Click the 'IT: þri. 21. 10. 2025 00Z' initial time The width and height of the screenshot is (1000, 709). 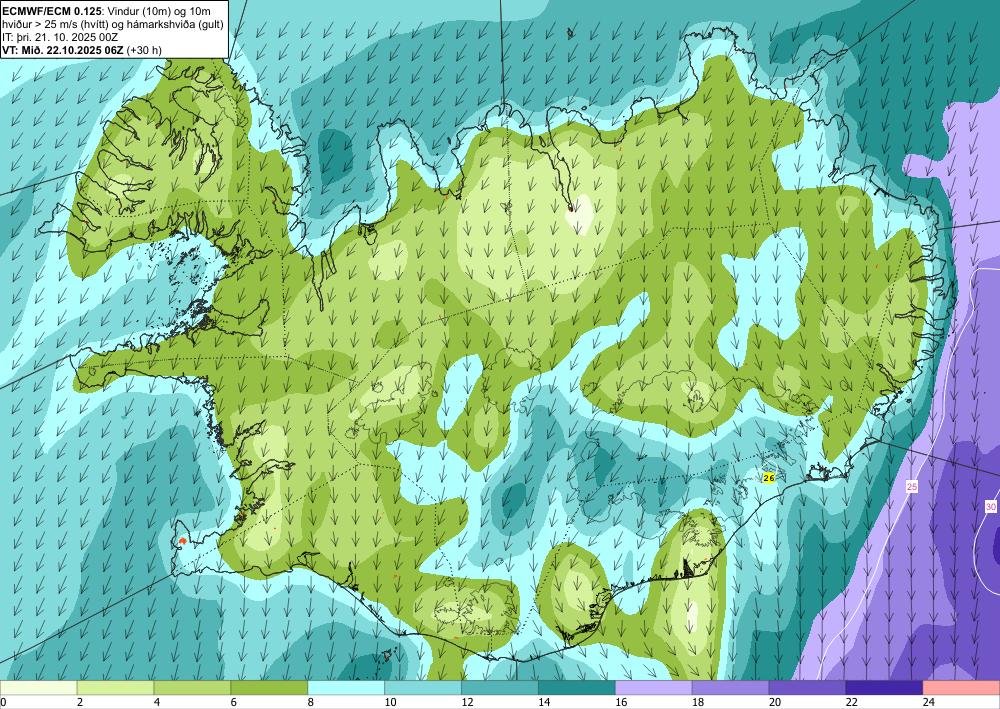point(60,37)
